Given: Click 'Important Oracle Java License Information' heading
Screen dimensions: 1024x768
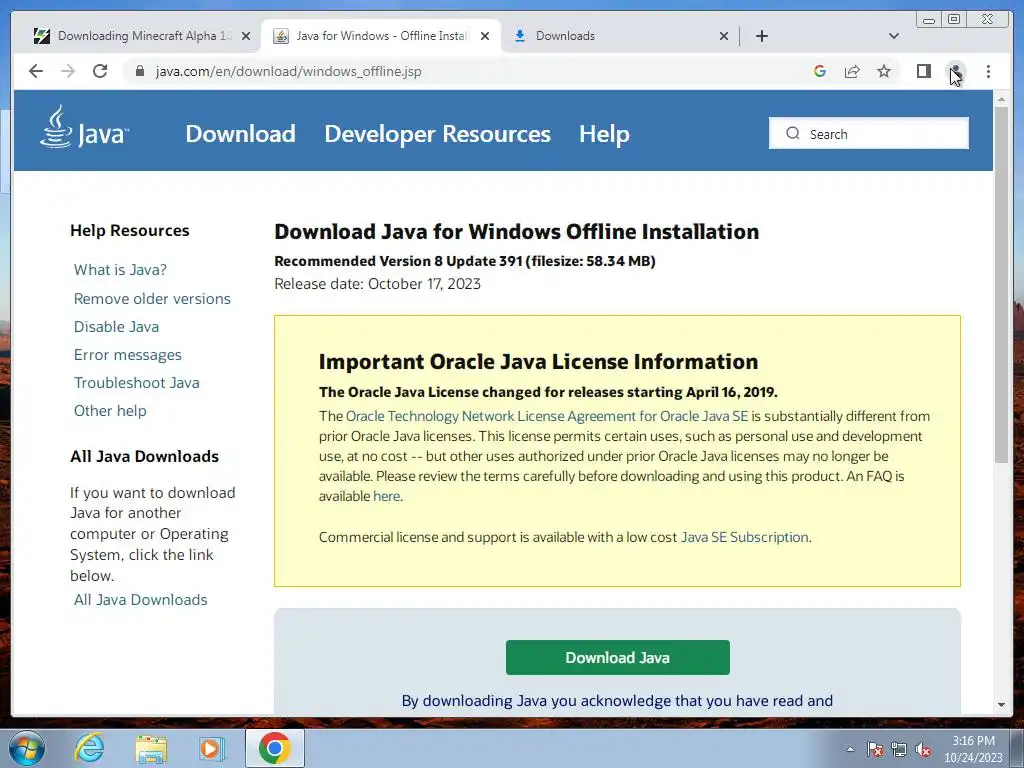Looking at the screenshot, I should coord(538,361).
